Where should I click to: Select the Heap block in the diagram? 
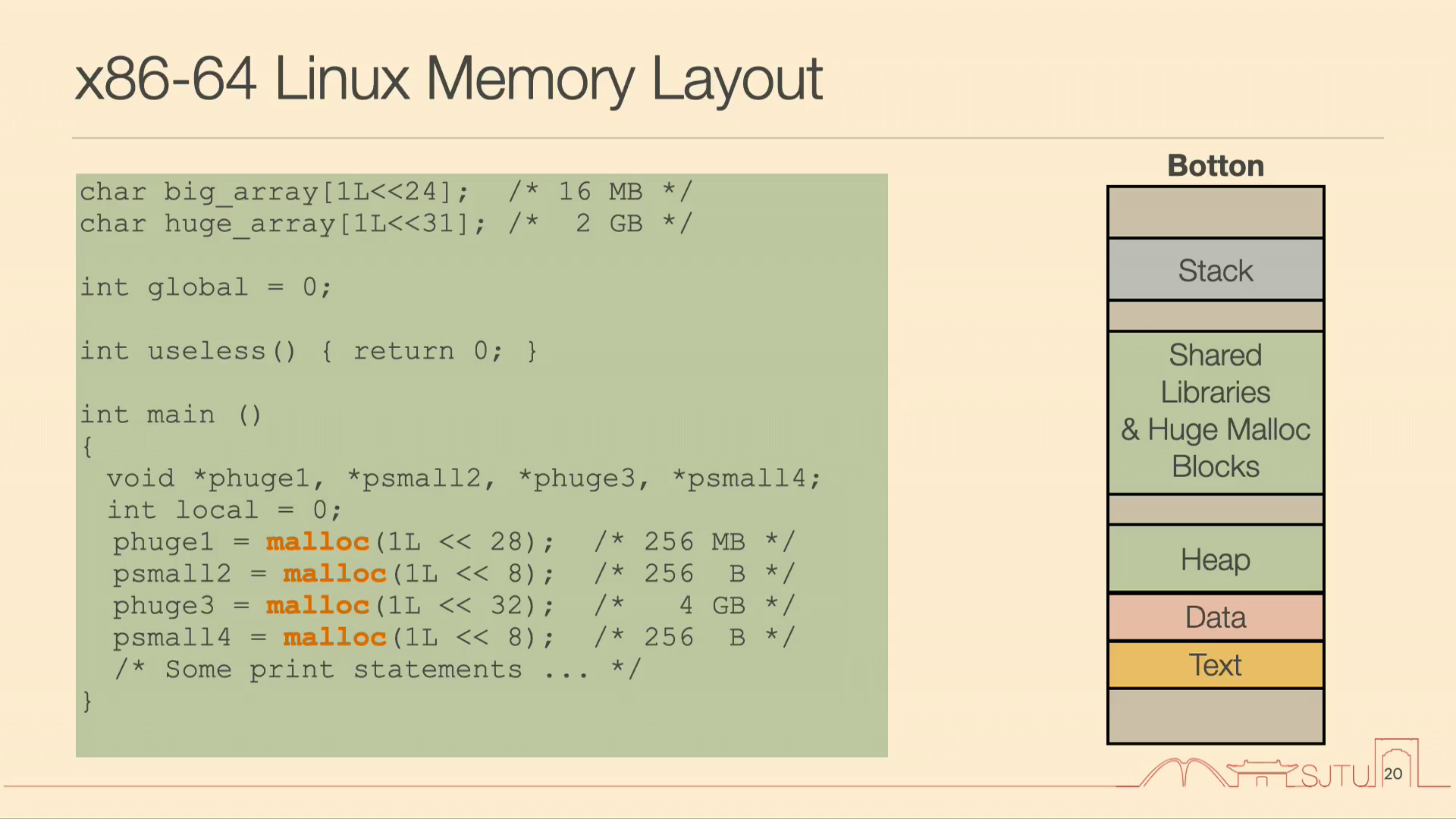tap(1216, 559)
